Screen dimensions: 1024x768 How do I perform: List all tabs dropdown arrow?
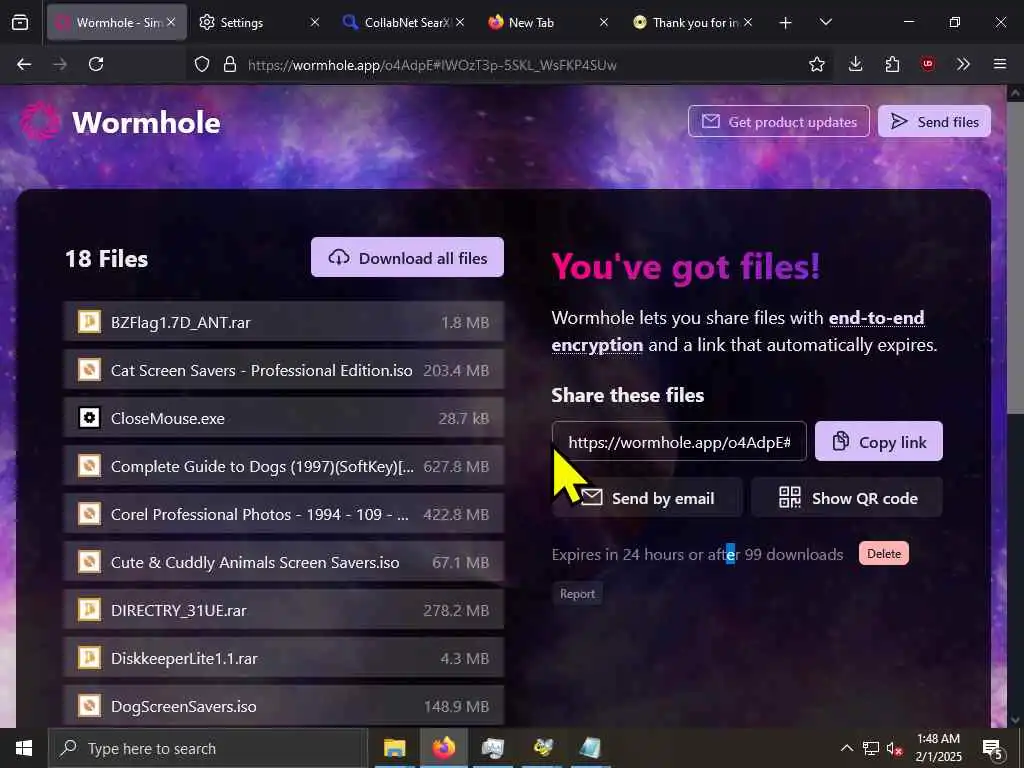click(x=825, y=22)
